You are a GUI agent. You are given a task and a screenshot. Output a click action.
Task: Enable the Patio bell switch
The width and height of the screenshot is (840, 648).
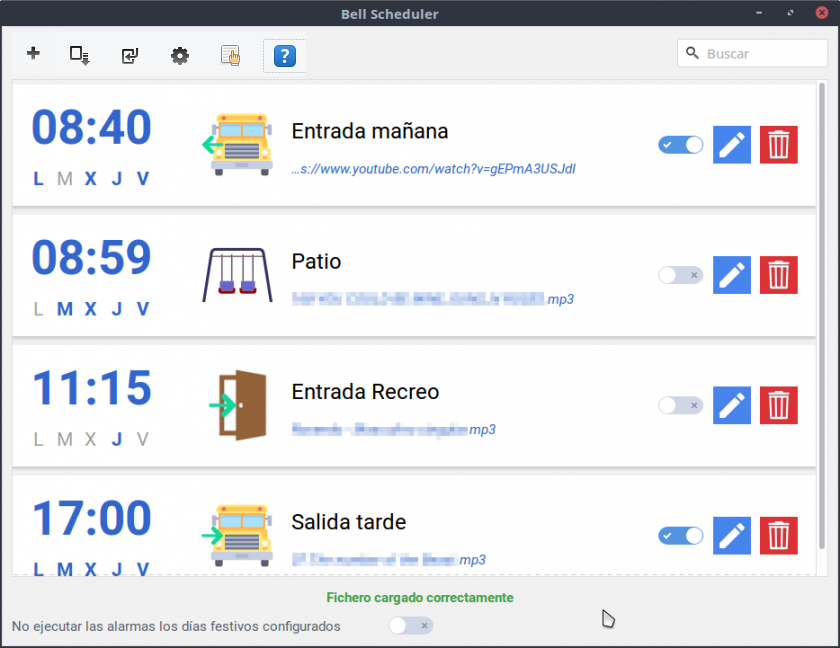coord(680,275)
